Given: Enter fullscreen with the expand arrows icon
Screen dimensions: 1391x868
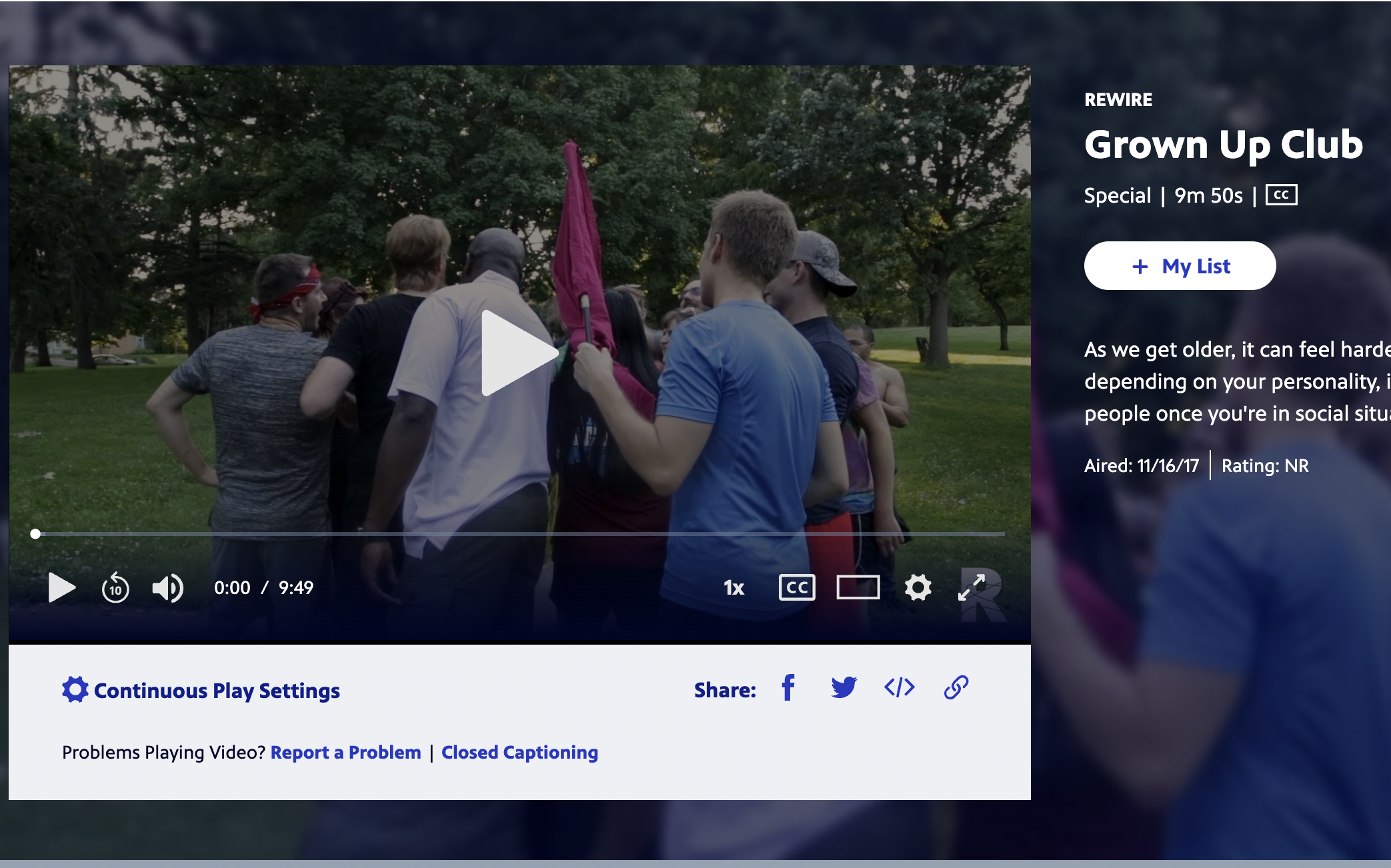Looking at the screenshot, I should click(972, 588).
